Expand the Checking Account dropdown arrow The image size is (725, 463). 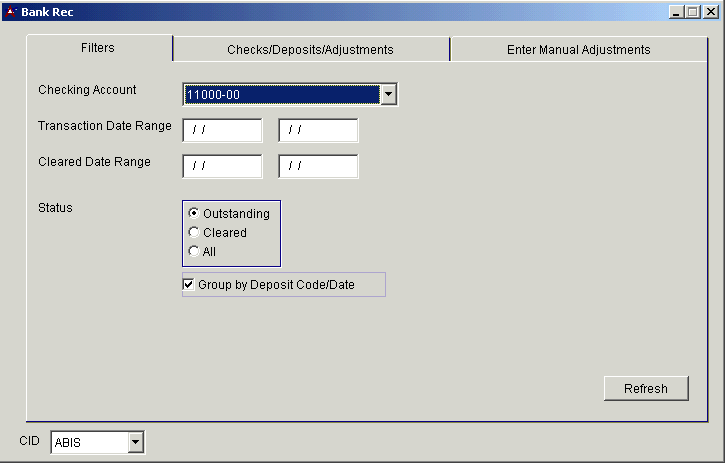click(389, 95)
